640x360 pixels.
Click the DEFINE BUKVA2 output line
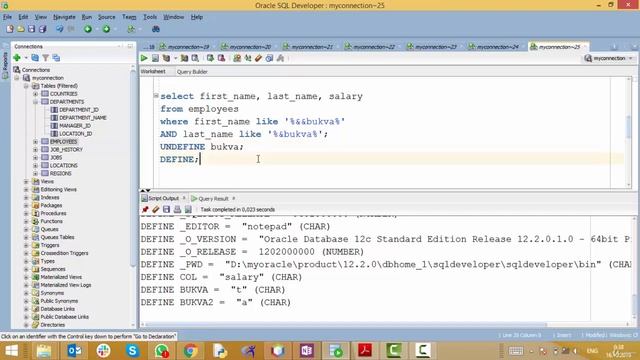(216, 302)
